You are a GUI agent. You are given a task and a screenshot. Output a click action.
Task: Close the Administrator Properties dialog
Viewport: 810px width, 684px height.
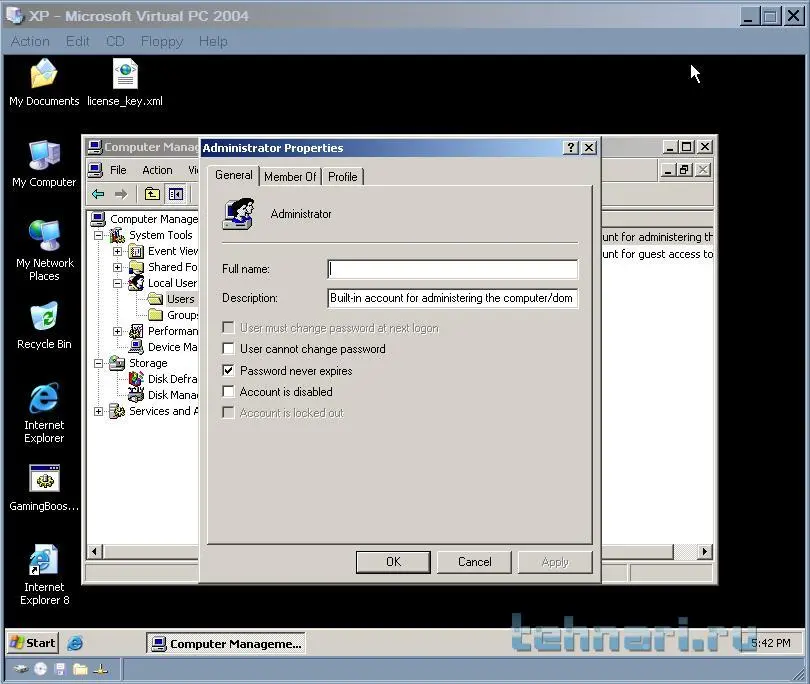(x=588, y=148)
